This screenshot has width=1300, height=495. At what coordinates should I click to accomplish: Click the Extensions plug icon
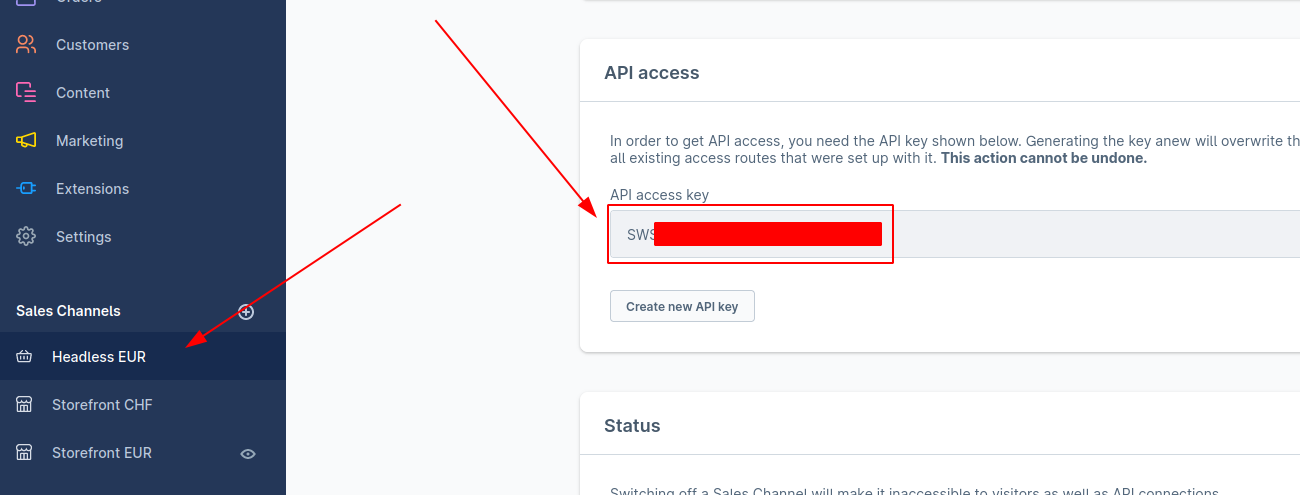click(26, 189)
